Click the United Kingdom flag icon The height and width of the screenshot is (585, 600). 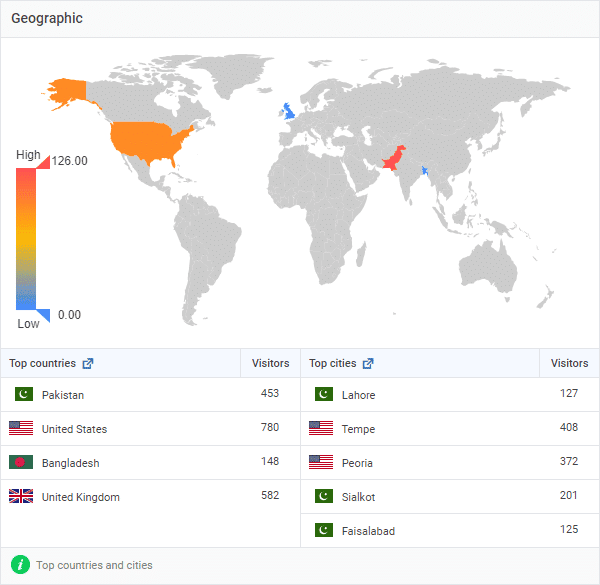tap(21, 496)
